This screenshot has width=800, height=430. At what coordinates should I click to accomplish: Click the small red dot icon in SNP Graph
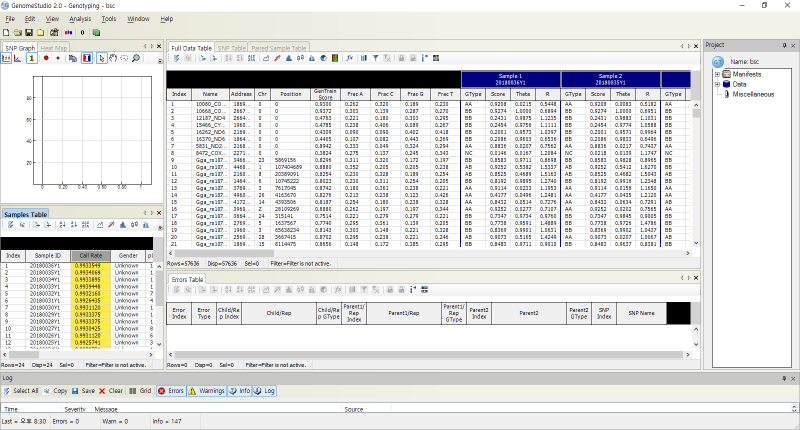58,58
